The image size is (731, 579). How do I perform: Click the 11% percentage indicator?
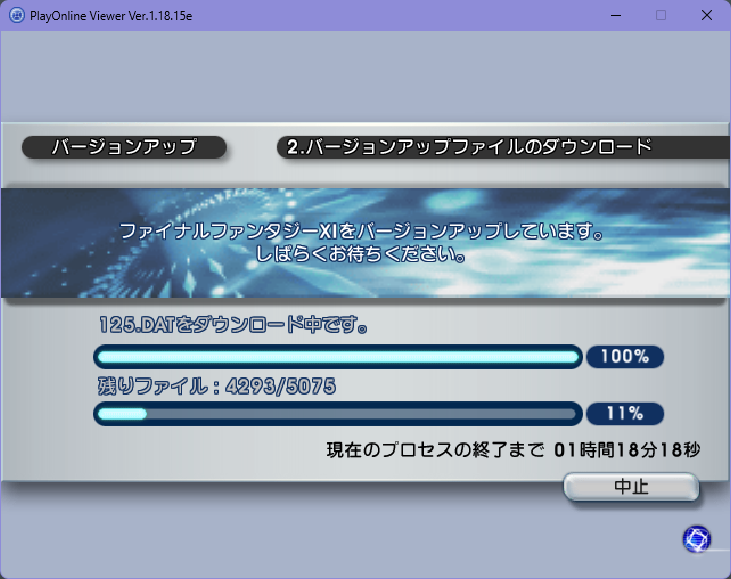[x=625, y=414]
